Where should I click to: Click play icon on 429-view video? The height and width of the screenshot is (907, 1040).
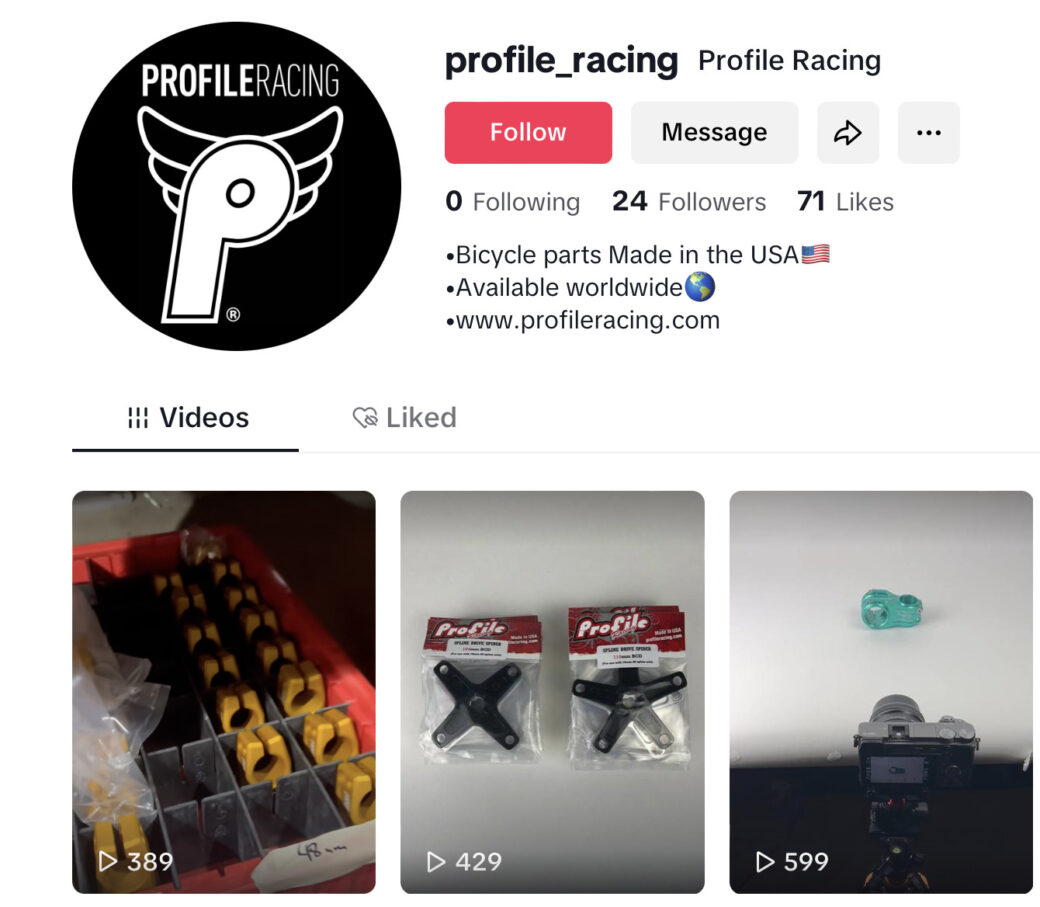click(436, 861)
